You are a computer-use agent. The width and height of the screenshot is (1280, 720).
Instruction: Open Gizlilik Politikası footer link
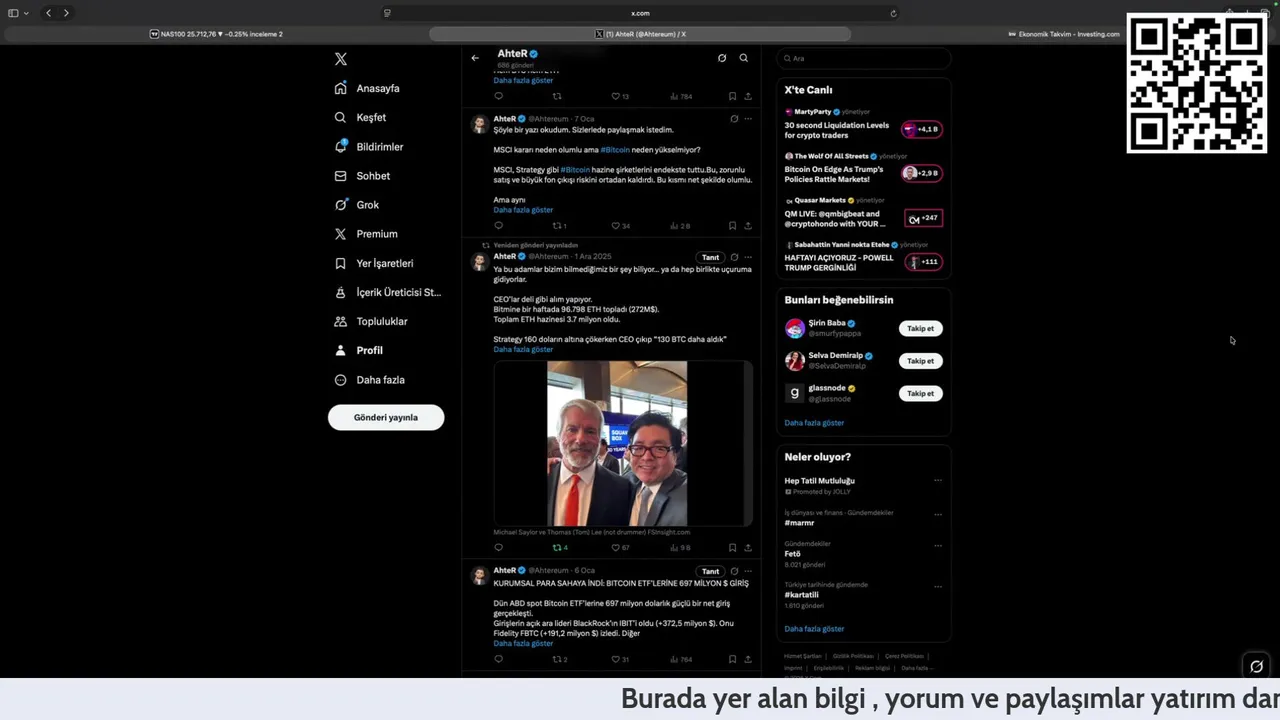click(853, 656)
